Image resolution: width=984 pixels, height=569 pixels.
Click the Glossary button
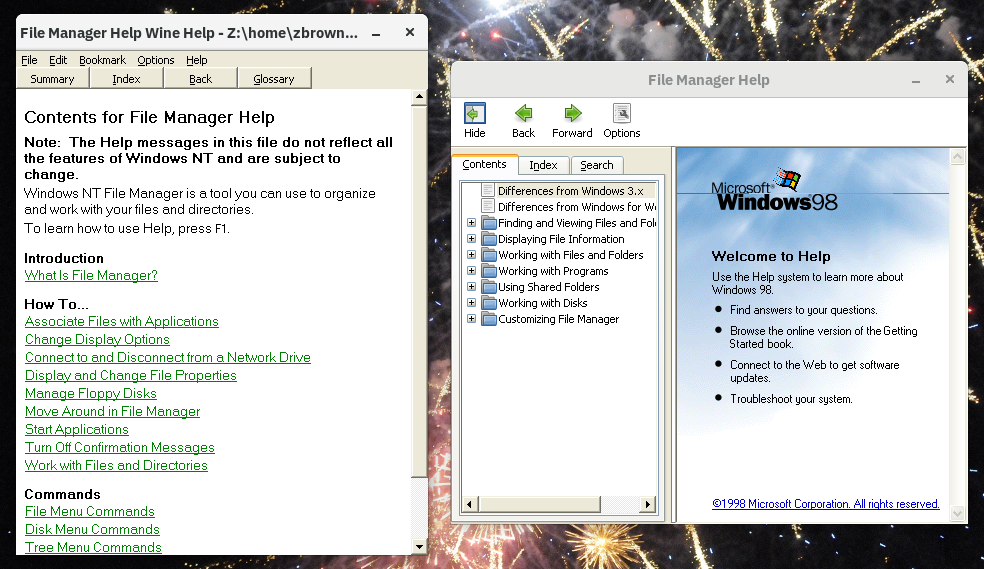pos(274,79)
